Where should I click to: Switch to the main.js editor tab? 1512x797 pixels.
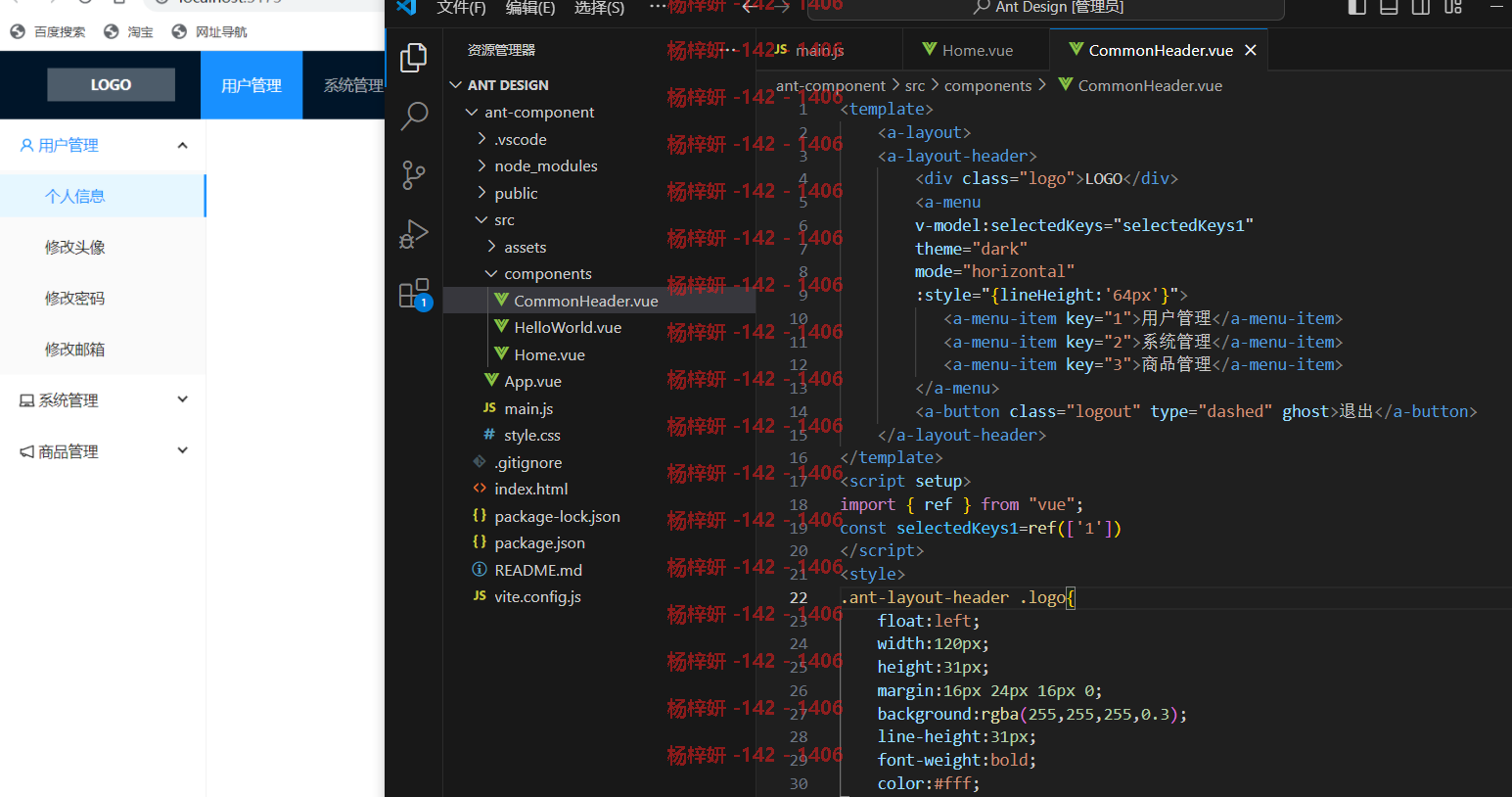829,50
